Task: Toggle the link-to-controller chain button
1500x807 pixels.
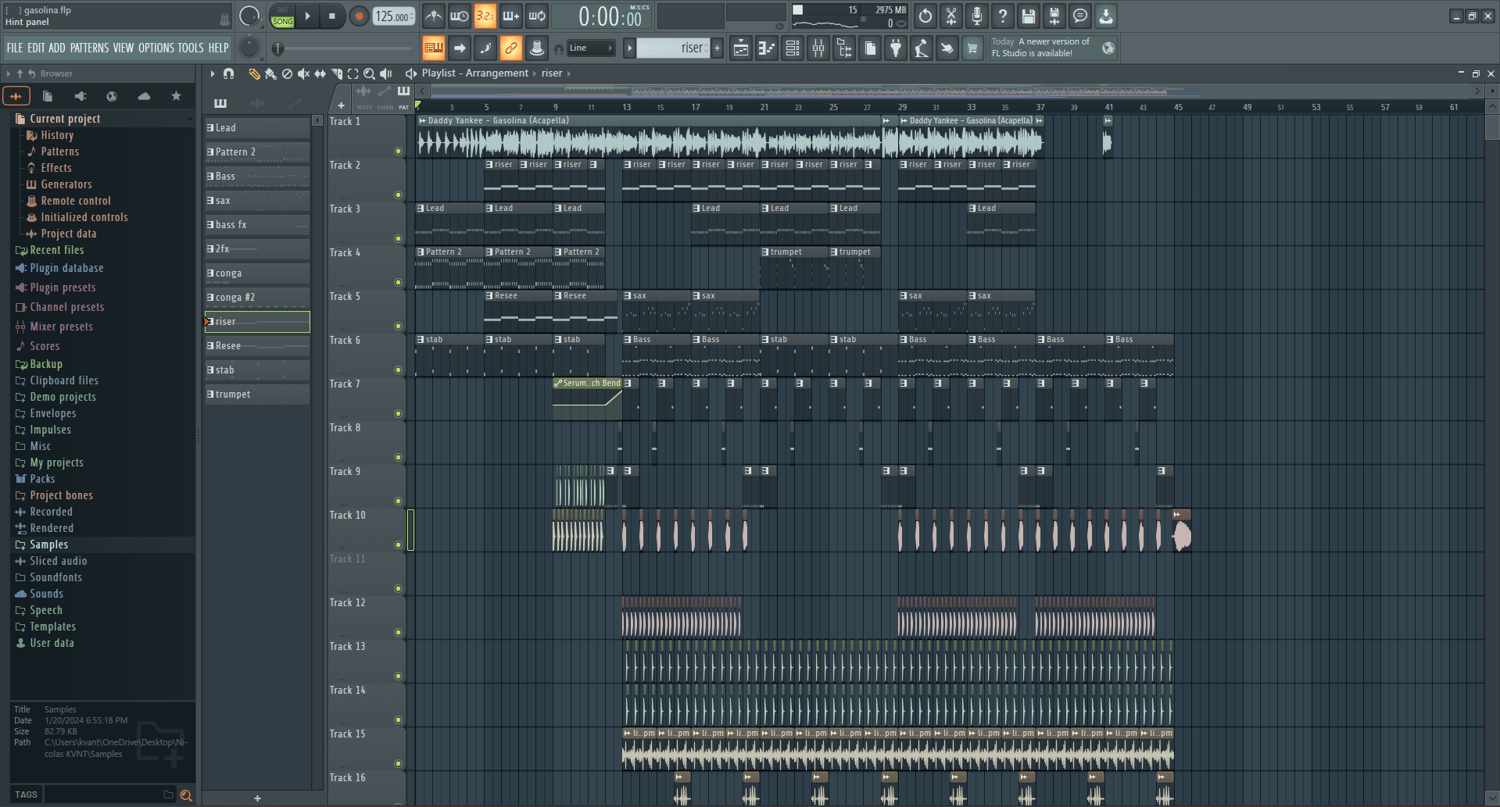Action: (x=511, y=47)
